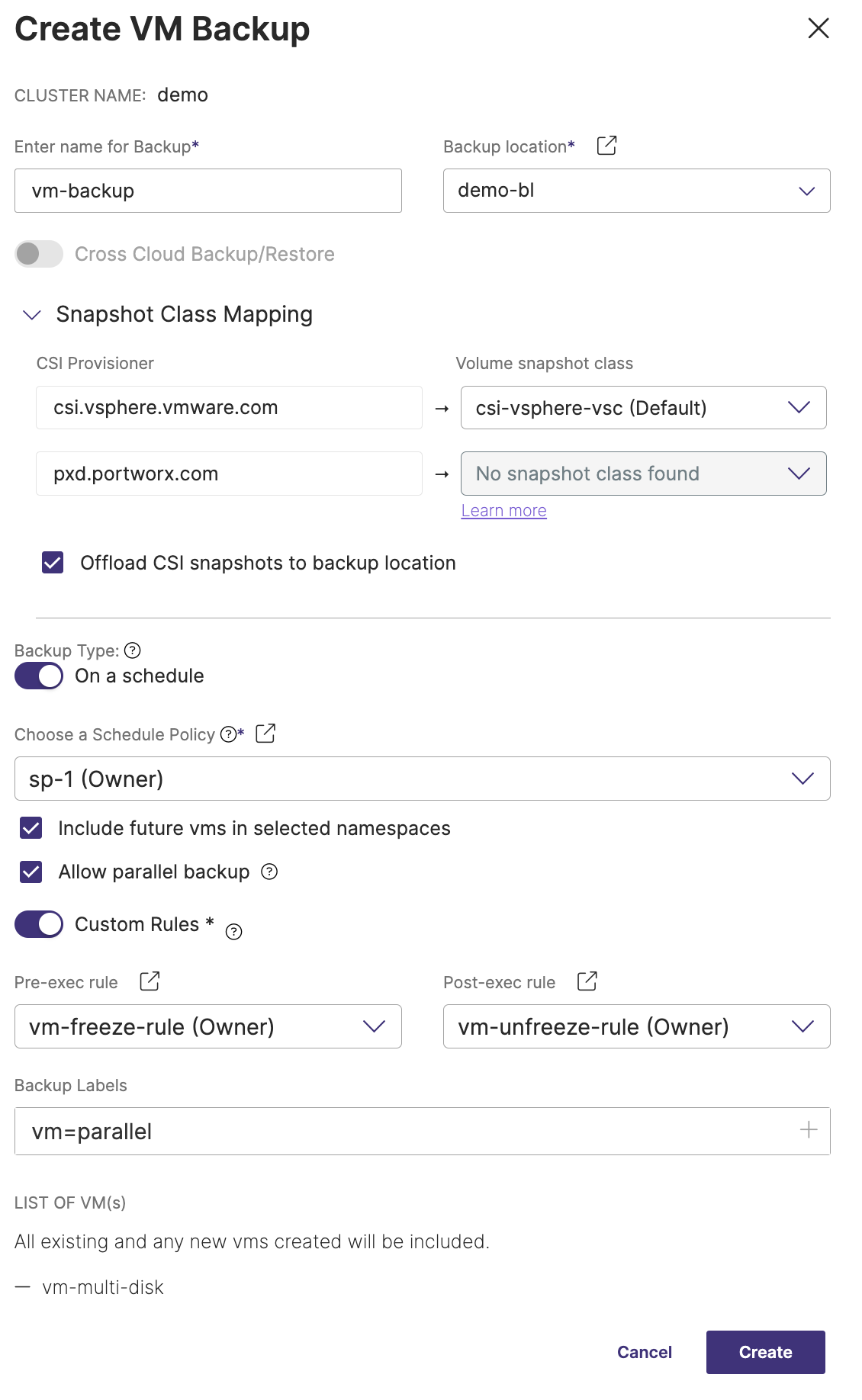Collapse the Snapshot Class Mapping section
The height and width of the screenshot is (1400, 862).
click(32, 315)
